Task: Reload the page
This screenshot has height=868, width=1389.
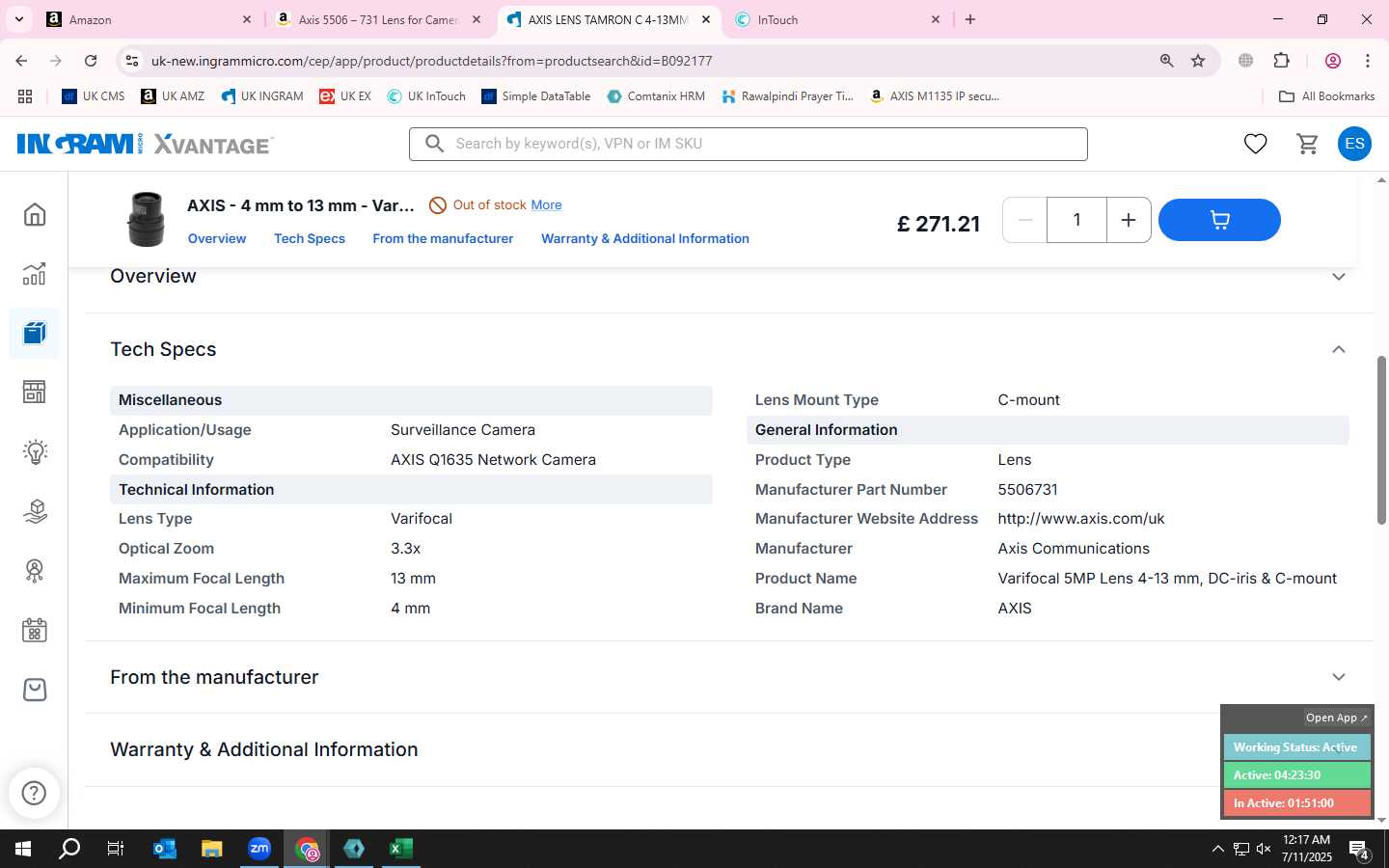Action: pos(91,61)
